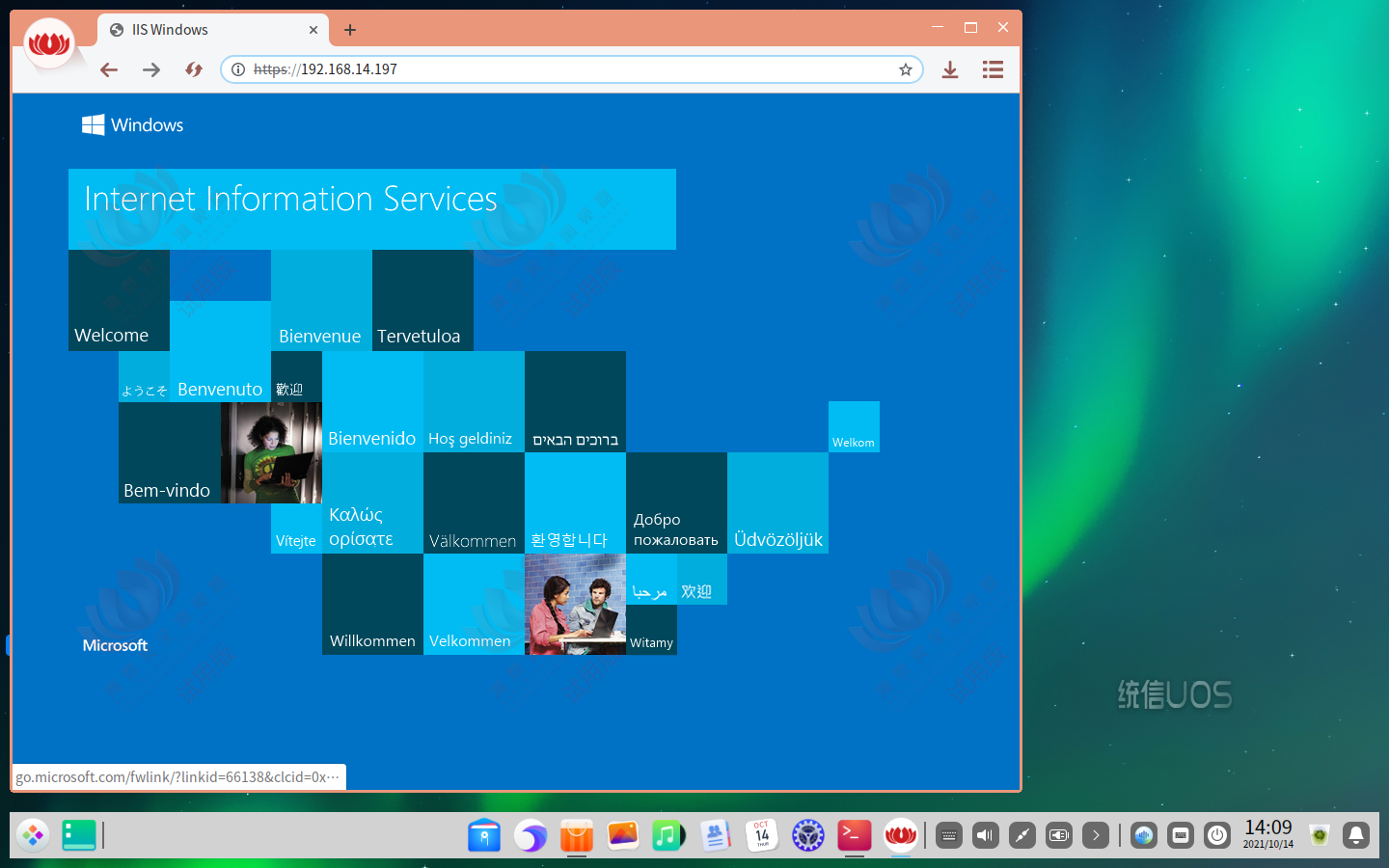
Task: Click the Vítejte tile
Action: pos(296,529)
